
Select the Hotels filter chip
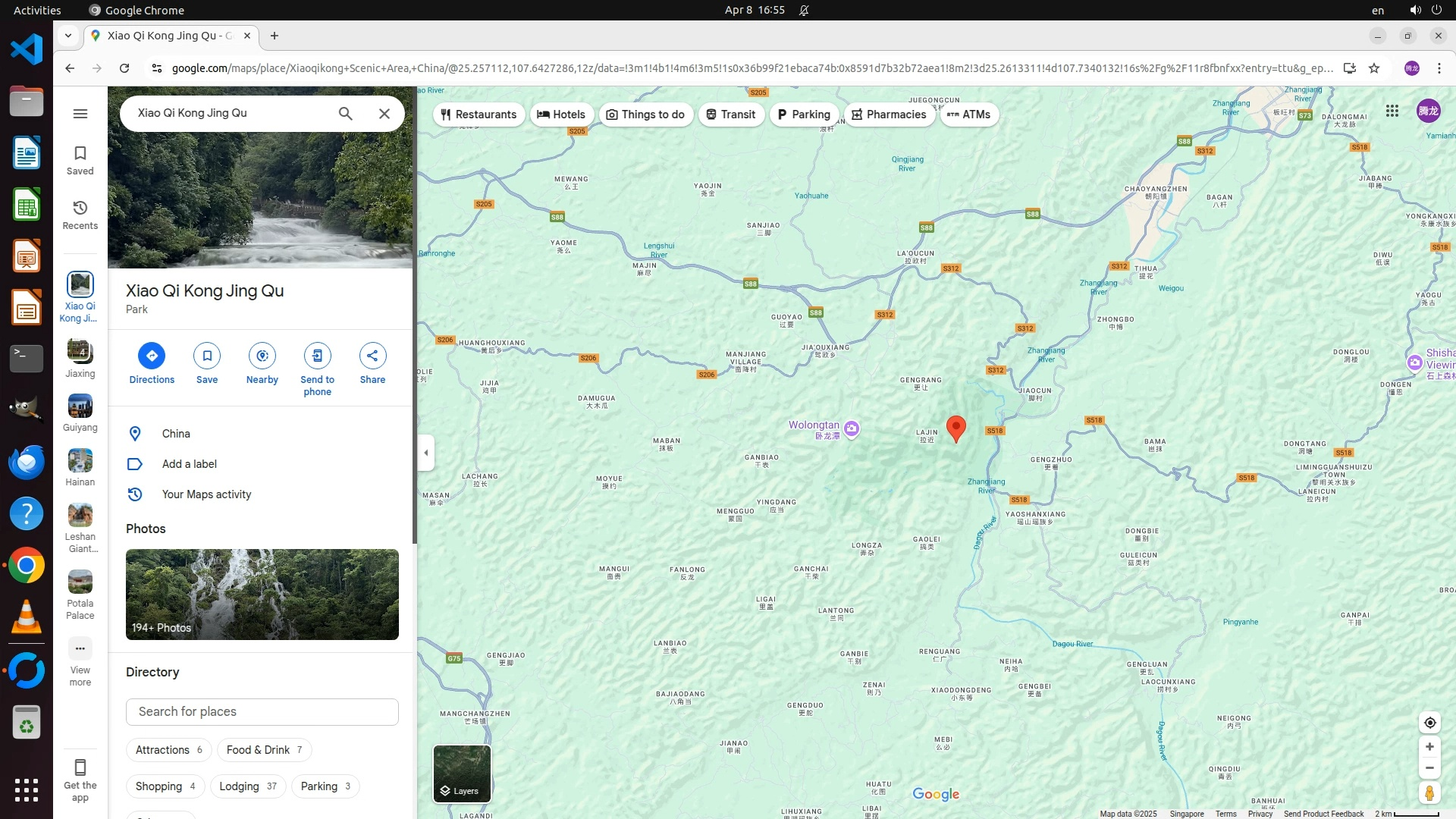[x=562, y=115]
